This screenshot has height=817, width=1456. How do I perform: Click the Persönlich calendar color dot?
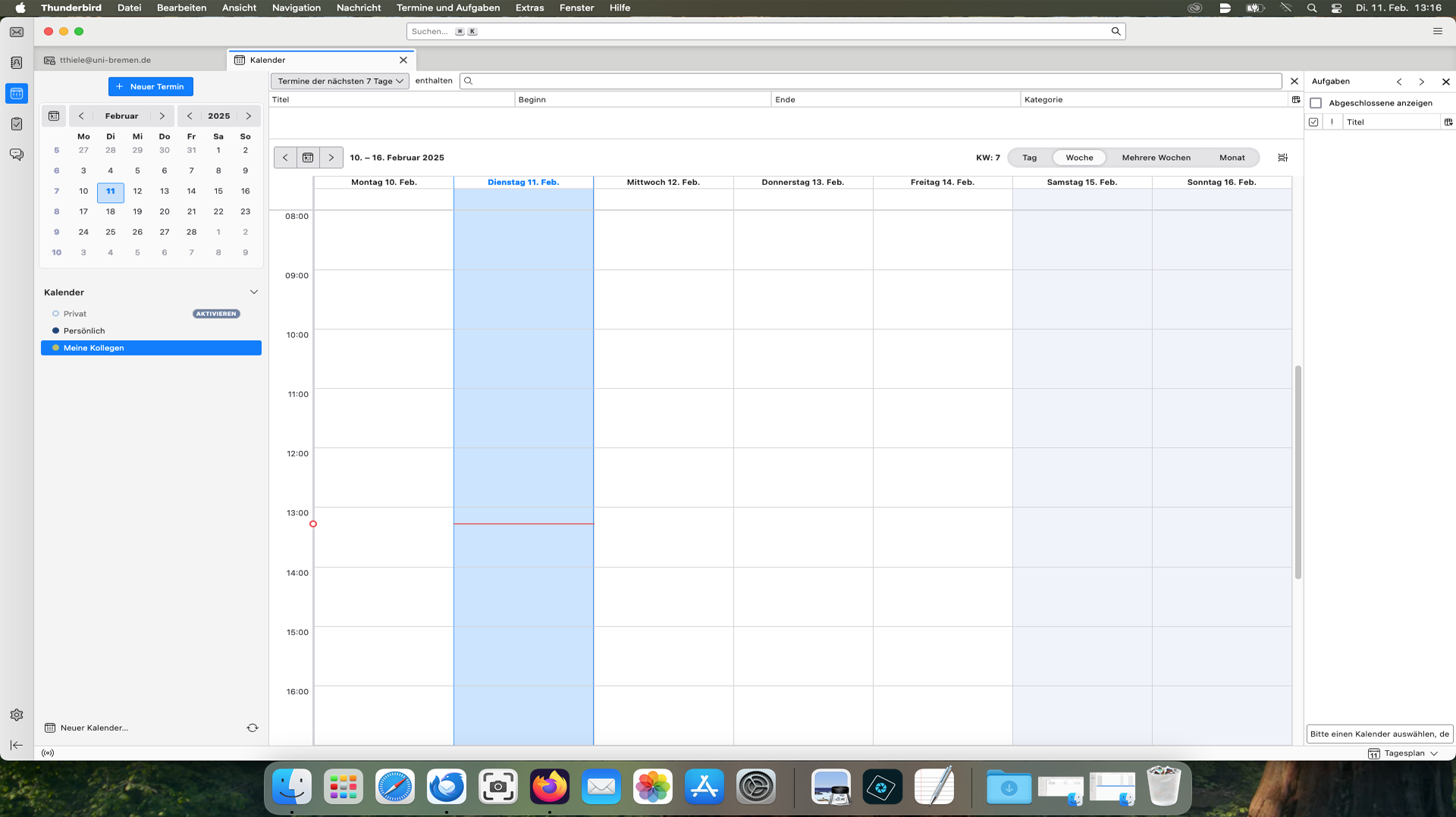pyautogui.click(x=55, y=330)
